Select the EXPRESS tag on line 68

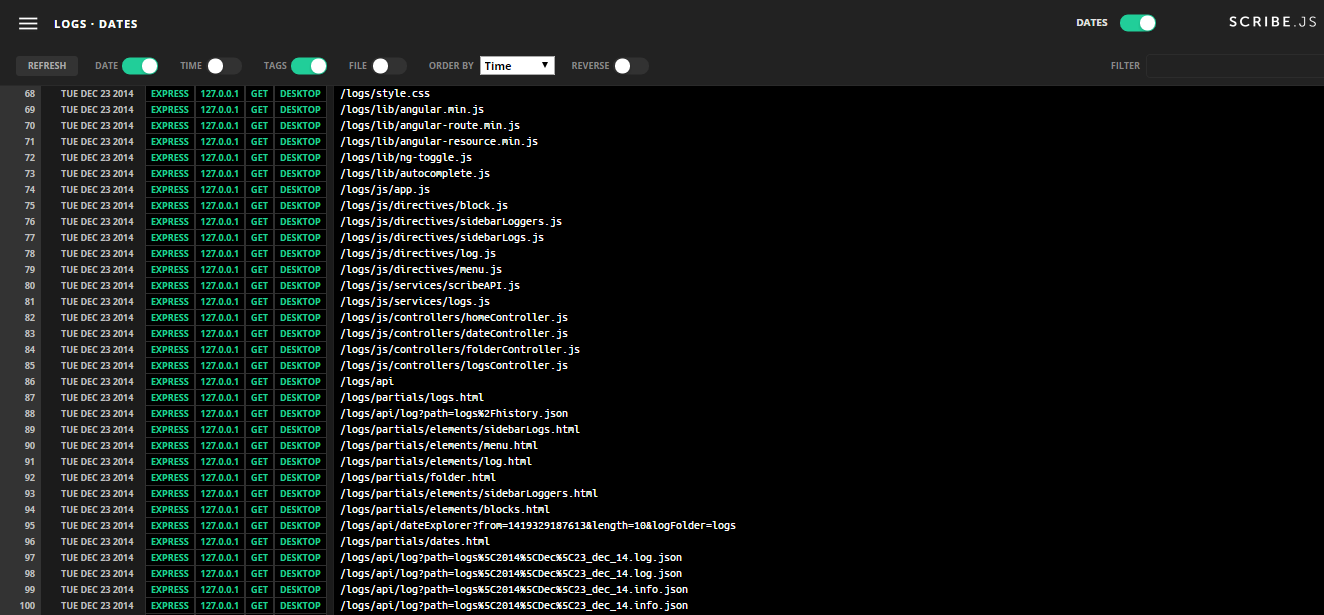(170, 94)
